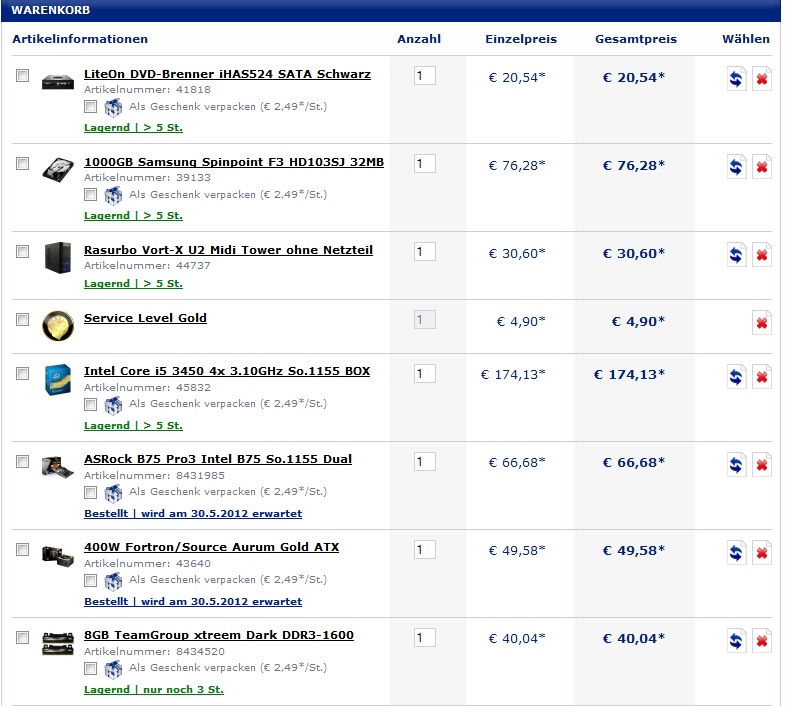Update quantity for Intel Core i5 row

coord(736,377)
